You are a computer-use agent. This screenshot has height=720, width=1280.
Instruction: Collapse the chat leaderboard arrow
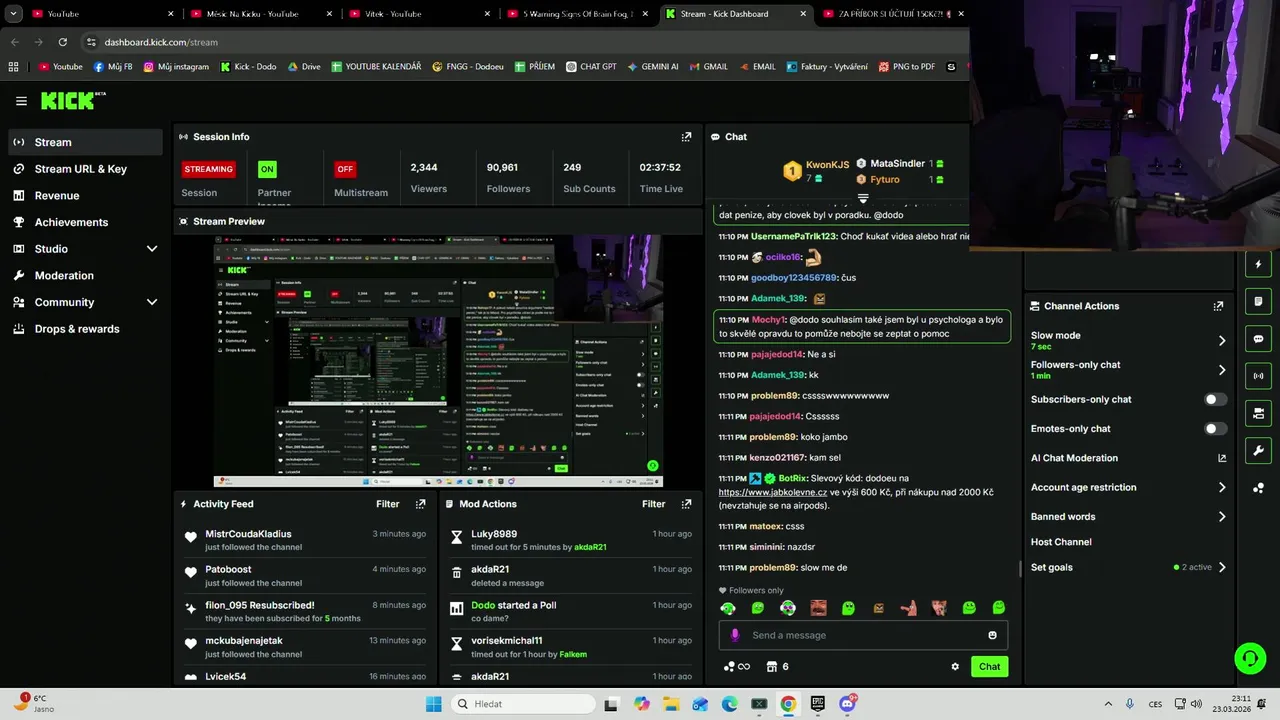(x=863, y=199)
